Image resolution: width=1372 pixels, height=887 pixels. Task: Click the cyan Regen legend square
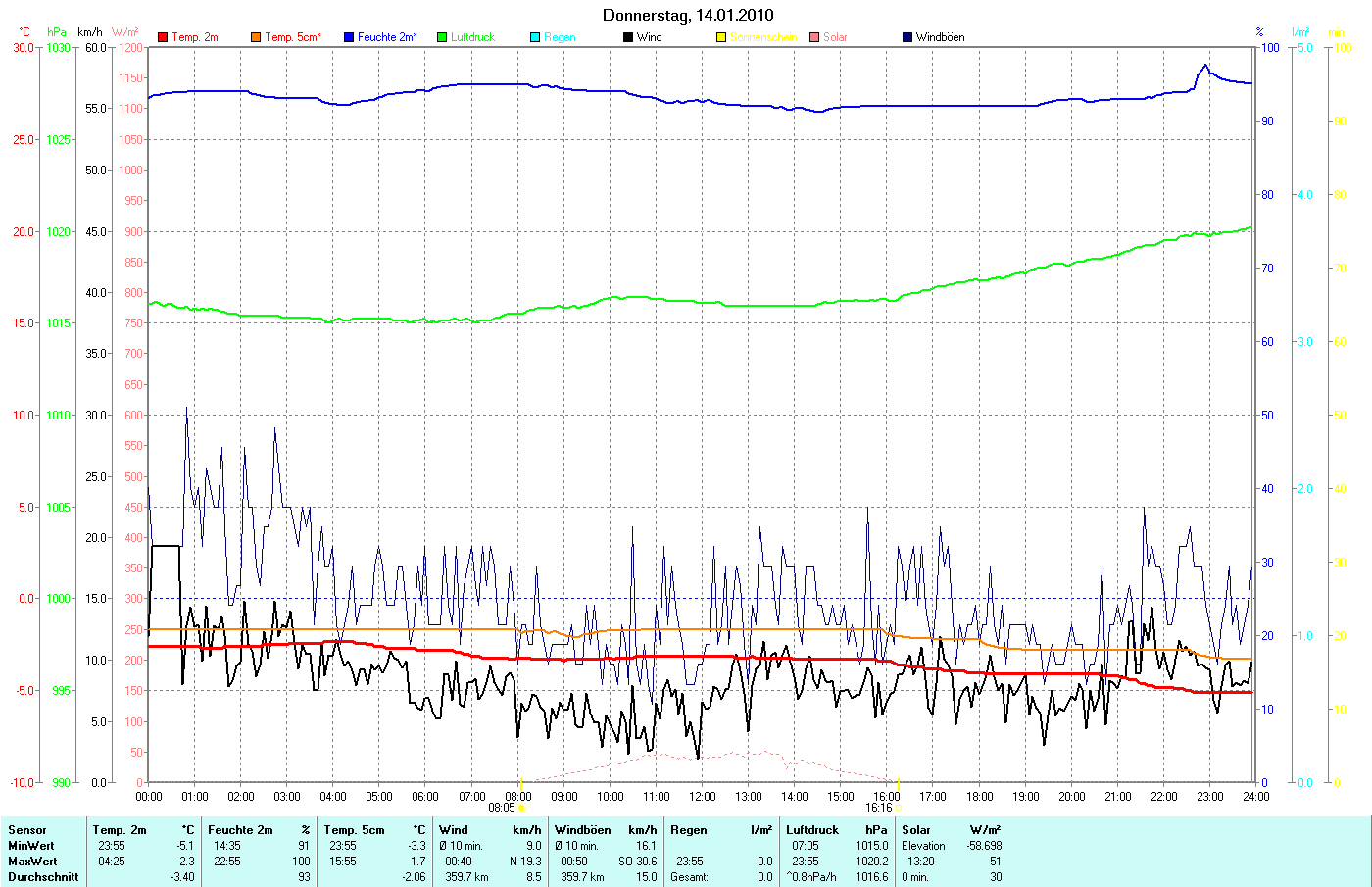pyautogui.click(x=535, y=37)
